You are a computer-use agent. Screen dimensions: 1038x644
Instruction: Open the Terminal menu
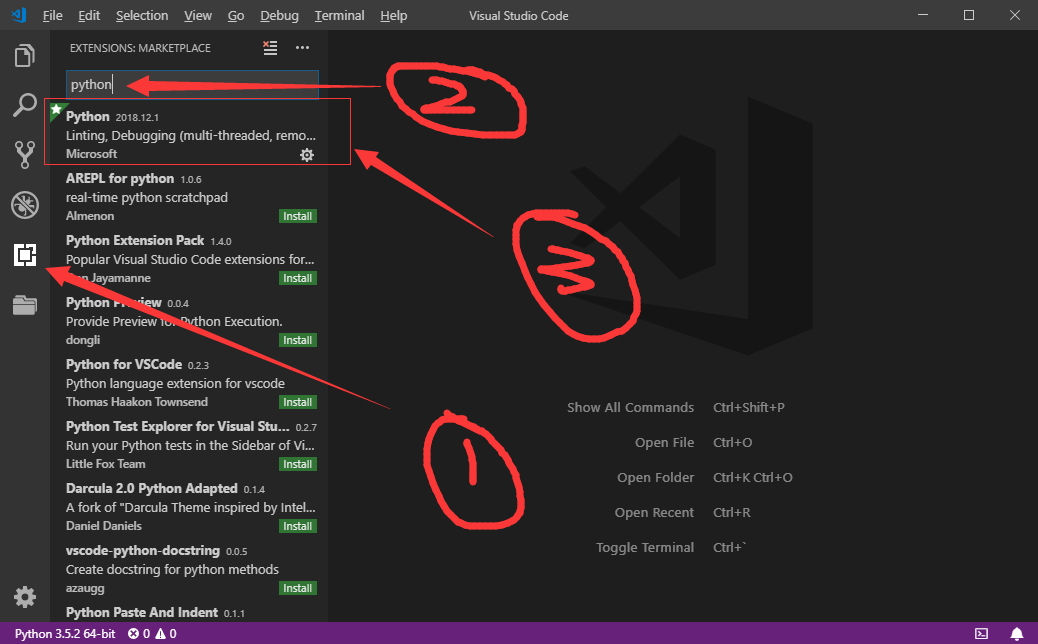[339, 16]
